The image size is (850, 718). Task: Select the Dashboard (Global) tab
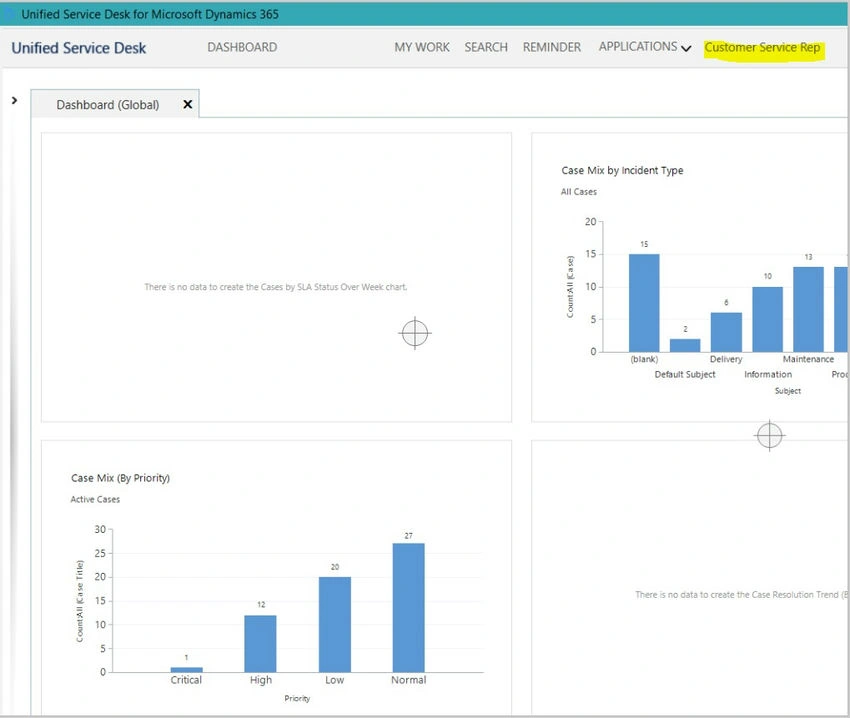[108, 105]
